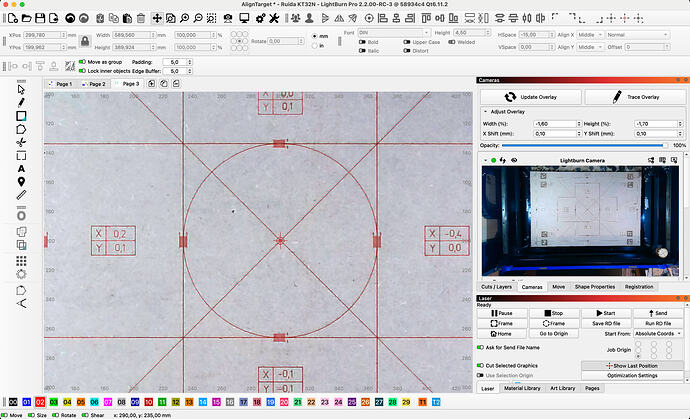Image resolution: width=690 pixels, height=419 pixels.
Task: Click the Zoom In magnifier icon
Action: point(184,18)
